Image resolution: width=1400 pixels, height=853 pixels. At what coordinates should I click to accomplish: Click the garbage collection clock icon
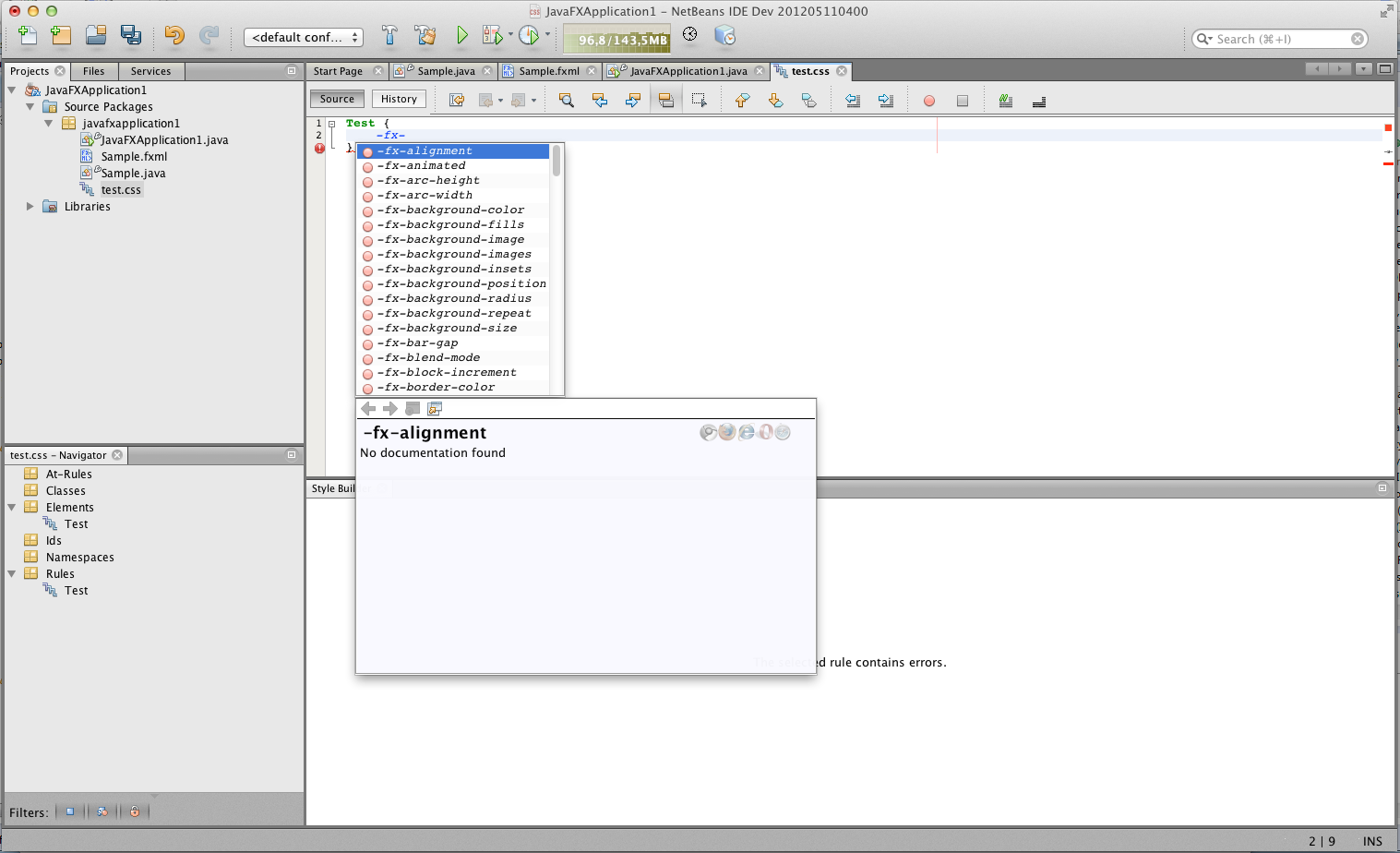coord(689,34)
